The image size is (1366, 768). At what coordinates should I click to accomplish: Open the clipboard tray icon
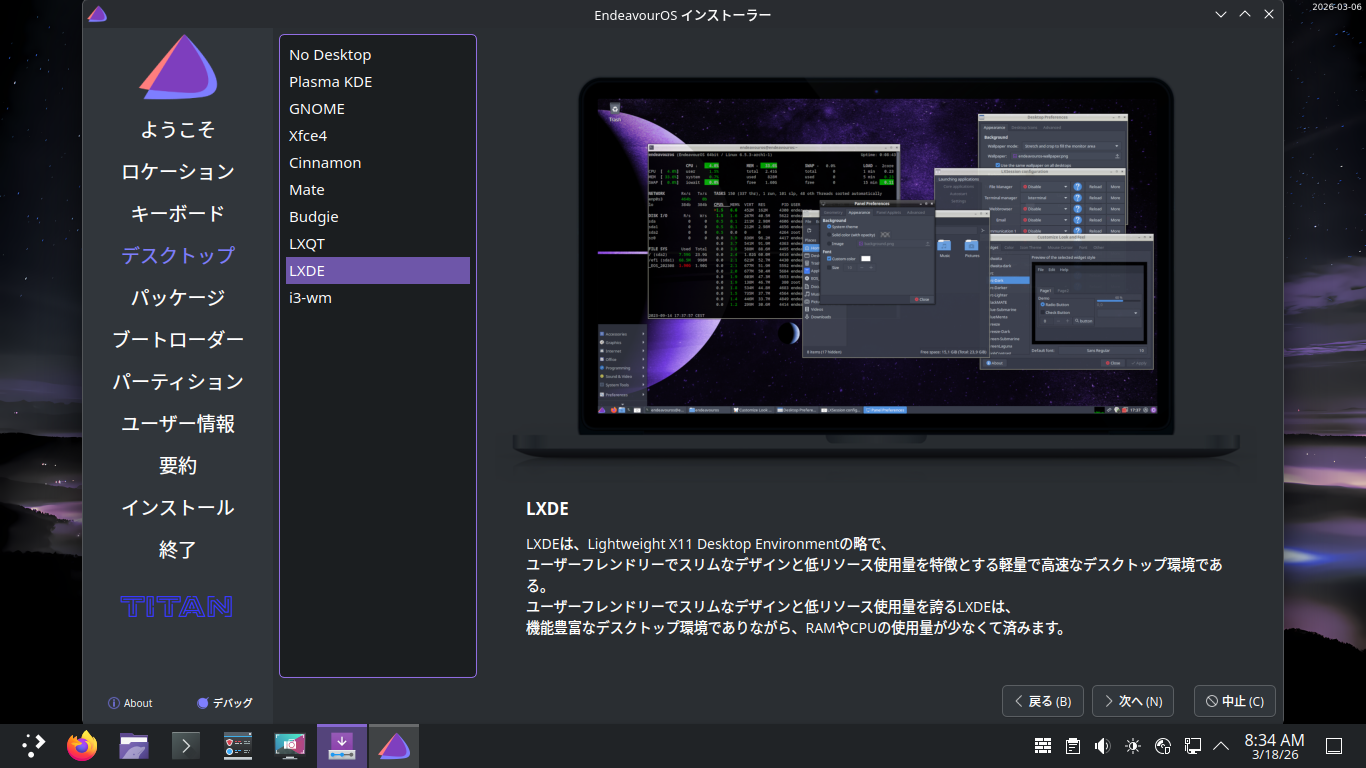[1072, 746]
